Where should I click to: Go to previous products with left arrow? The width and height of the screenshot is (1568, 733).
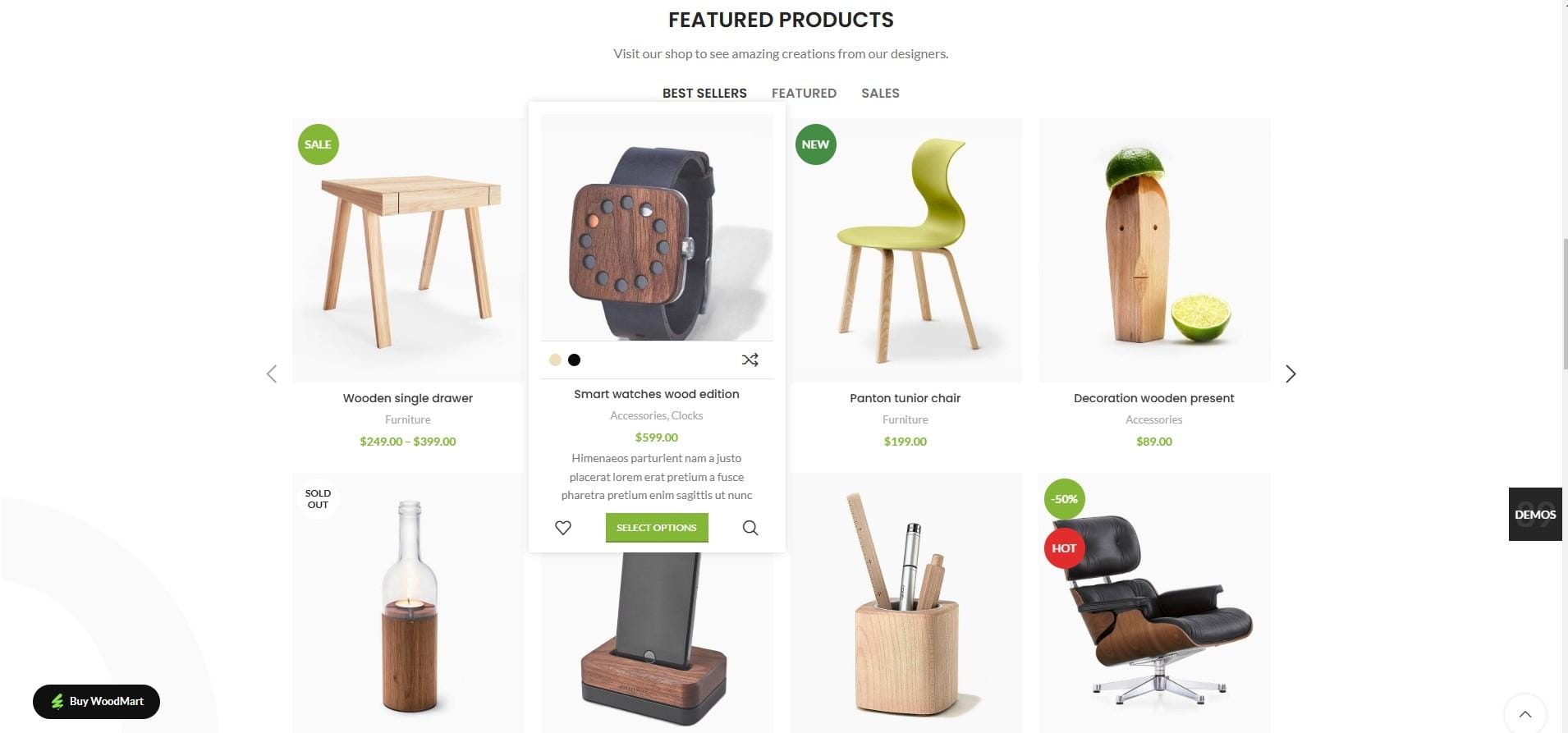coord(272,374)
